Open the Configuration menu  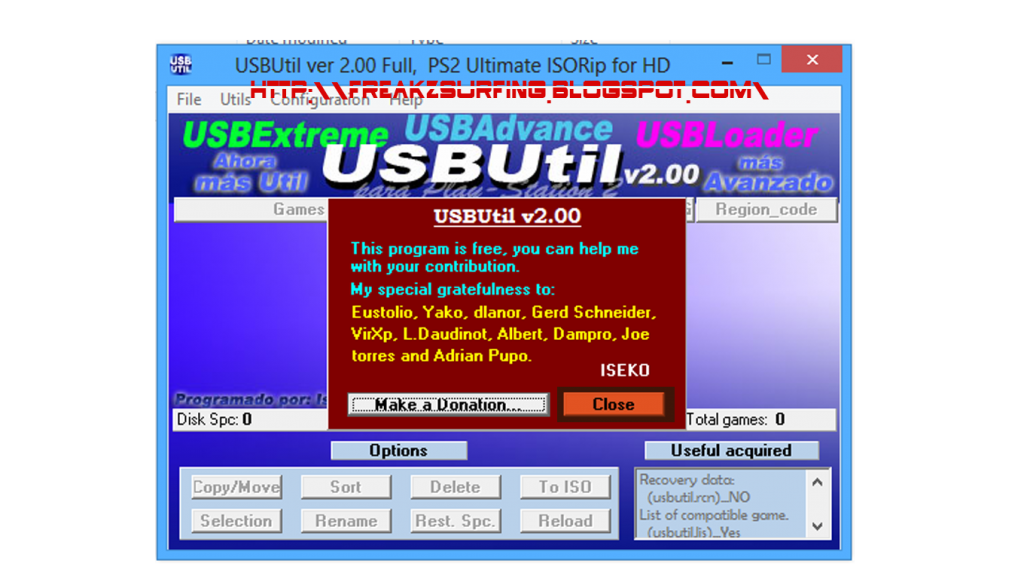[x=320, y=99]
